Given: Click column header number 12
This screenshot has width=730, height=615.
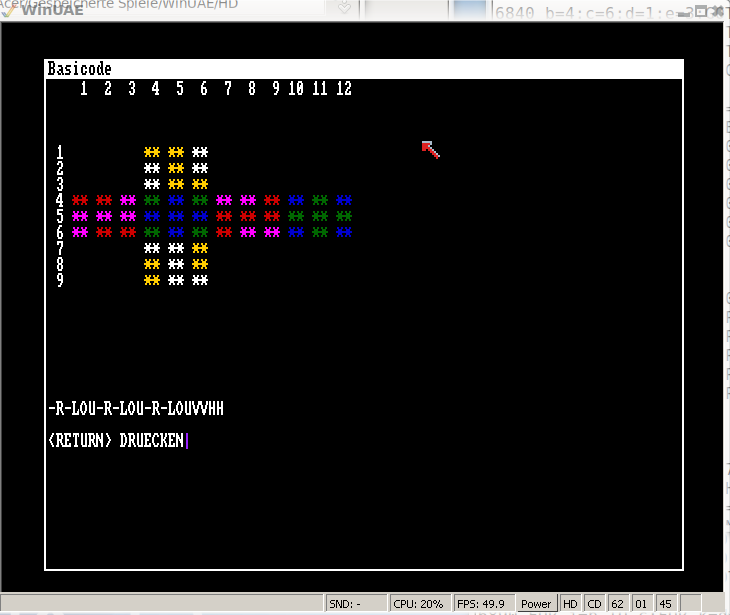Looking at the screenshot, I should click(344, 89).
